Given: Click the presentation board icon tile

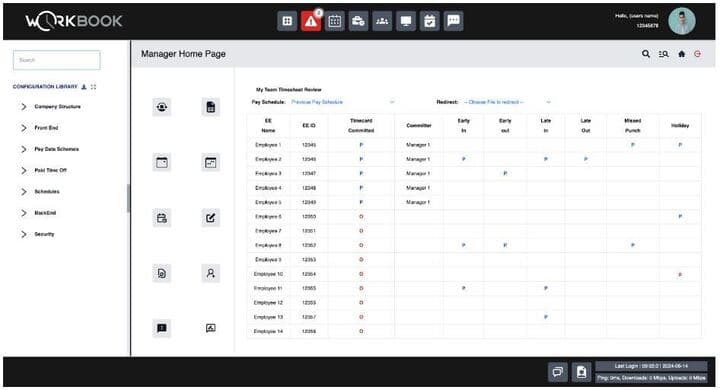Looking at the screenshot, I should point(210,328).
